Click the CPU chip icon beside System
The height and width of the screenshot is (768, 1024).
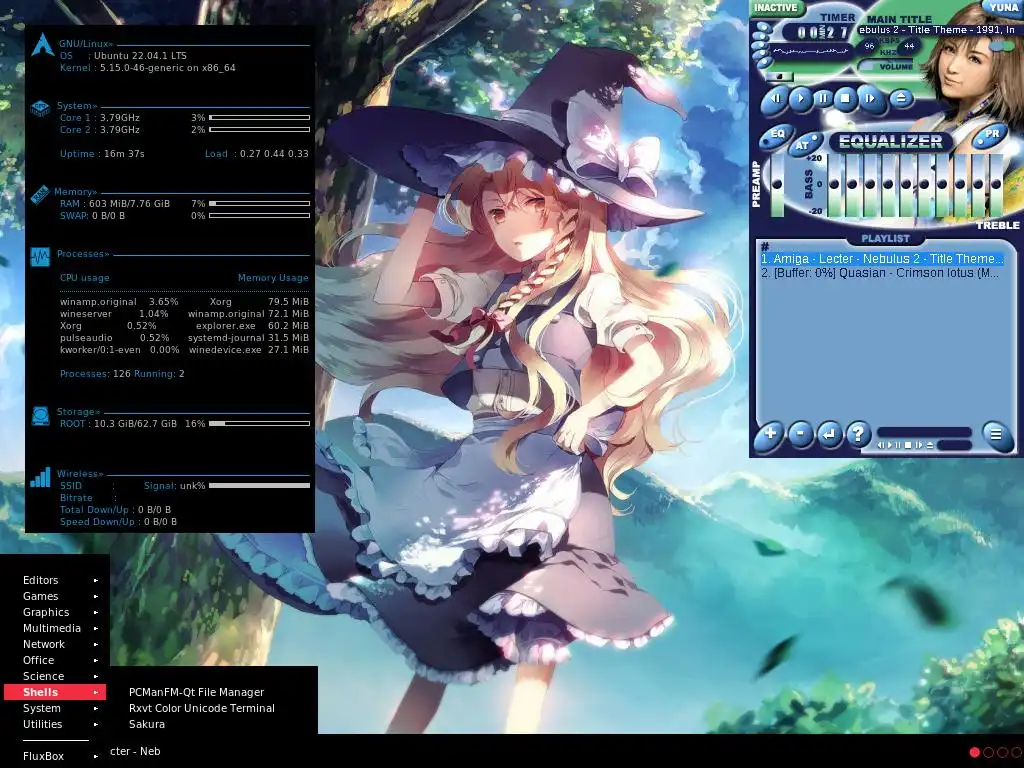(x=40, y=108)
